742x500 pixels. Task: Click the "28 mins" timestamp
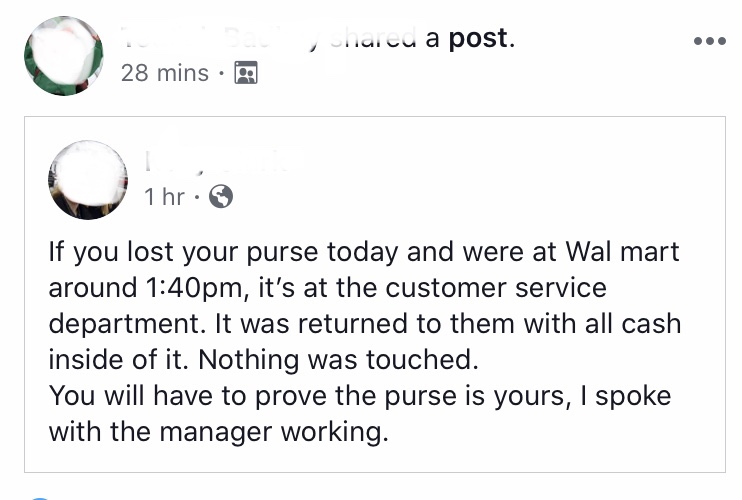(164, 73)
